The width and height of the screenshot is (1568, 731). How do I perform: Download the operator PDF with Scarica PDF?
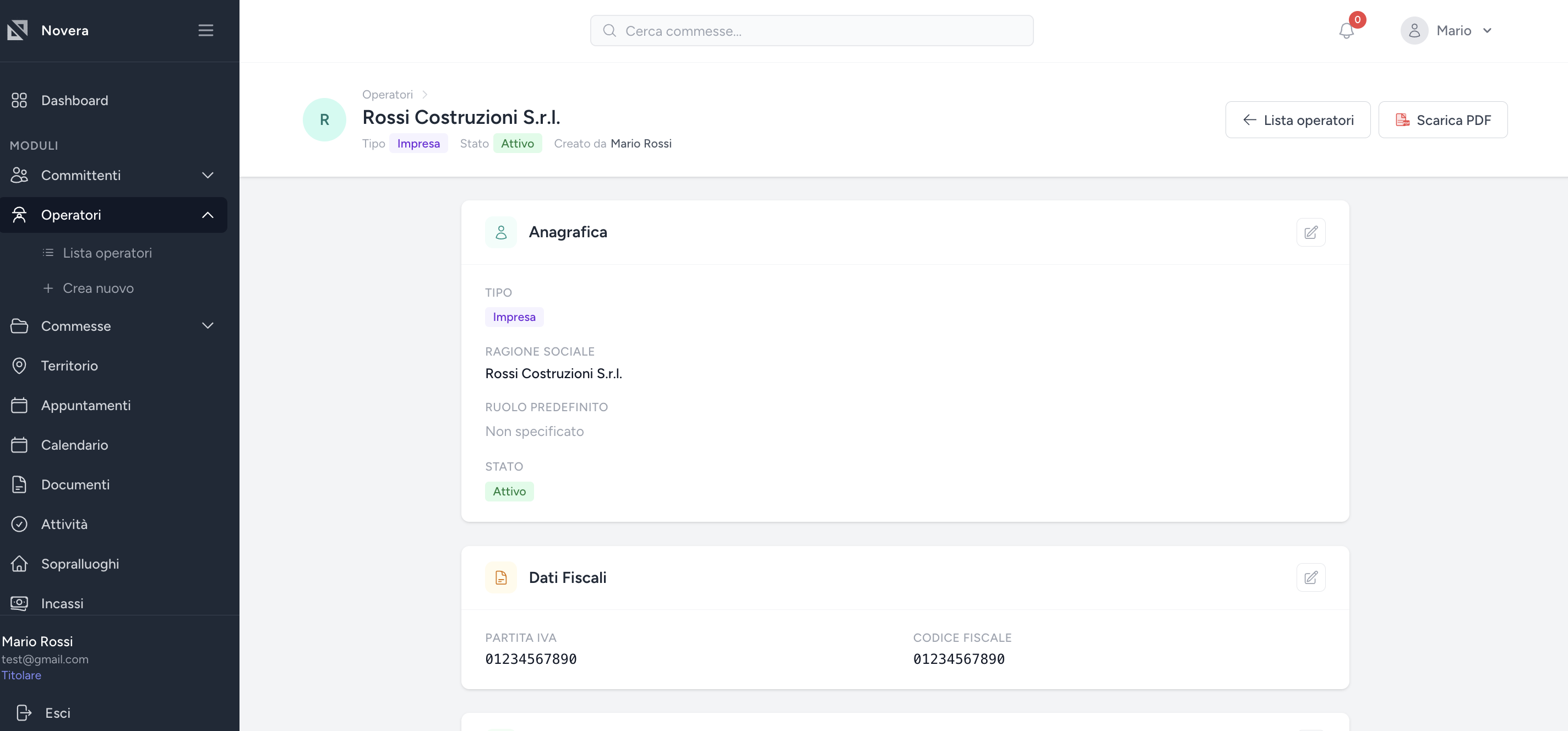point(1442,120)
